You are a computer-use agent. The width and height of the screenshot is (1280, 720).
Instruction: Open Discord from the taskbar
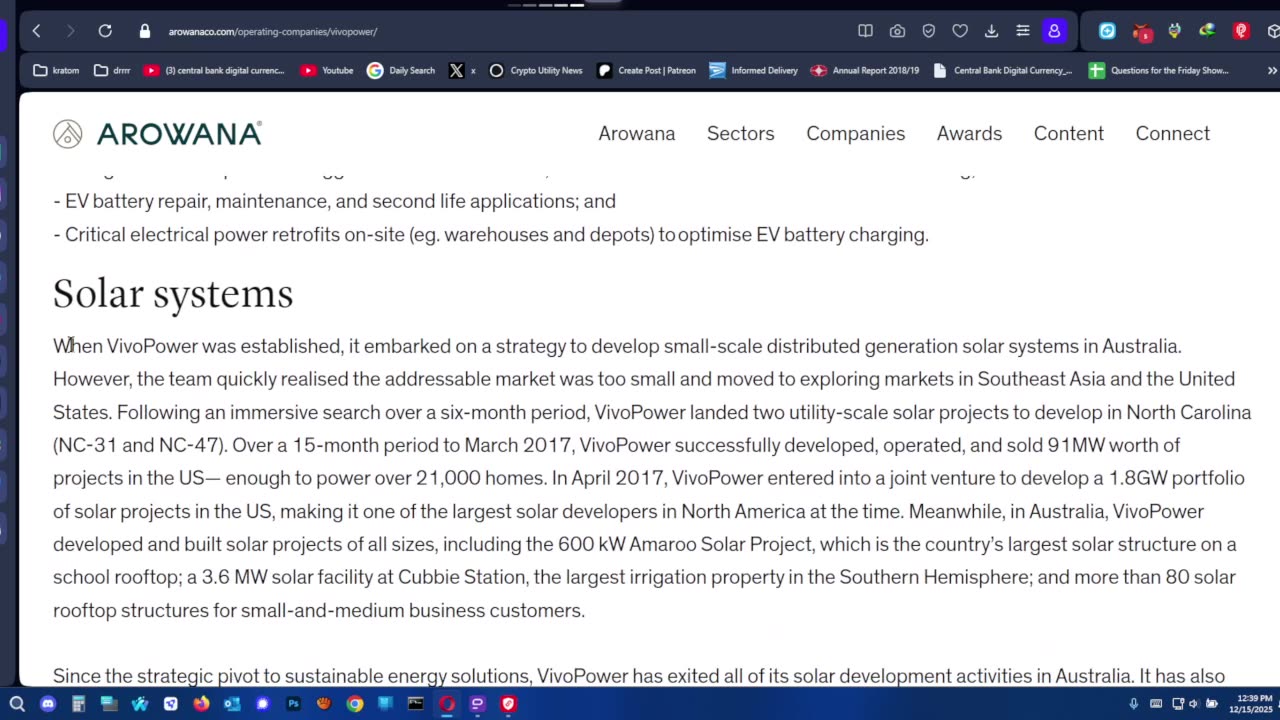pos(48,704)
